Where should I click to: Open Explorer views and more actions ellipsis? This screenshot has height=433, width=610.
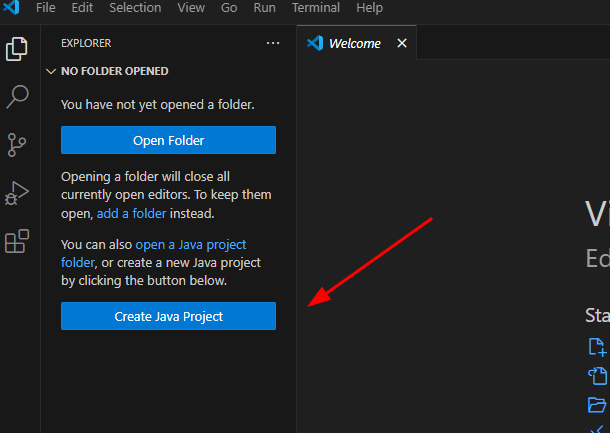[273, 43]
